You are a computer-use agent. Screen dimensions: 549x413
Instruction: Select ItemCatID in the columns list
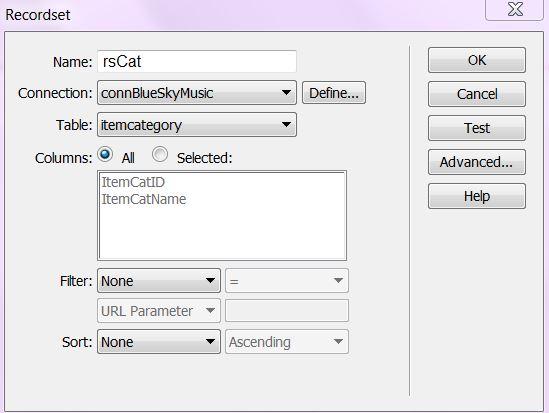[x=133, y=182]
